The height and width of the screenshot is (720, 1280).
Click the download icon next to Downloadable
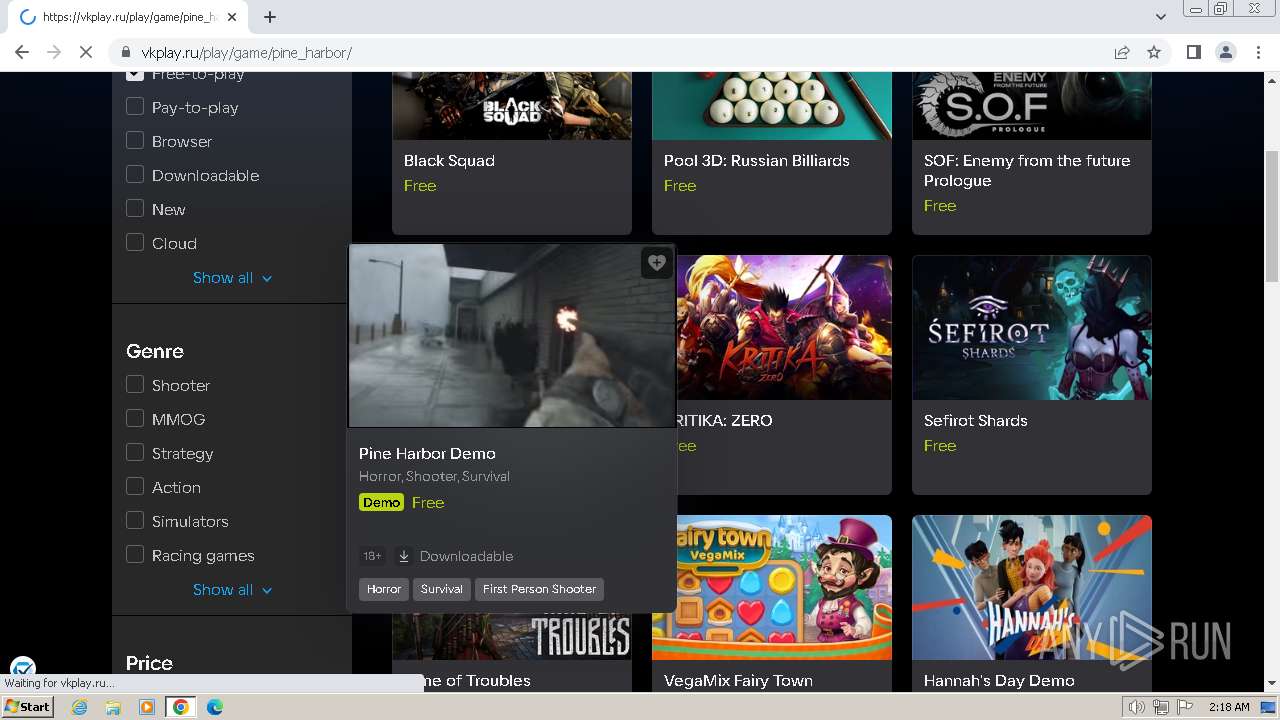tap(404, 556)
